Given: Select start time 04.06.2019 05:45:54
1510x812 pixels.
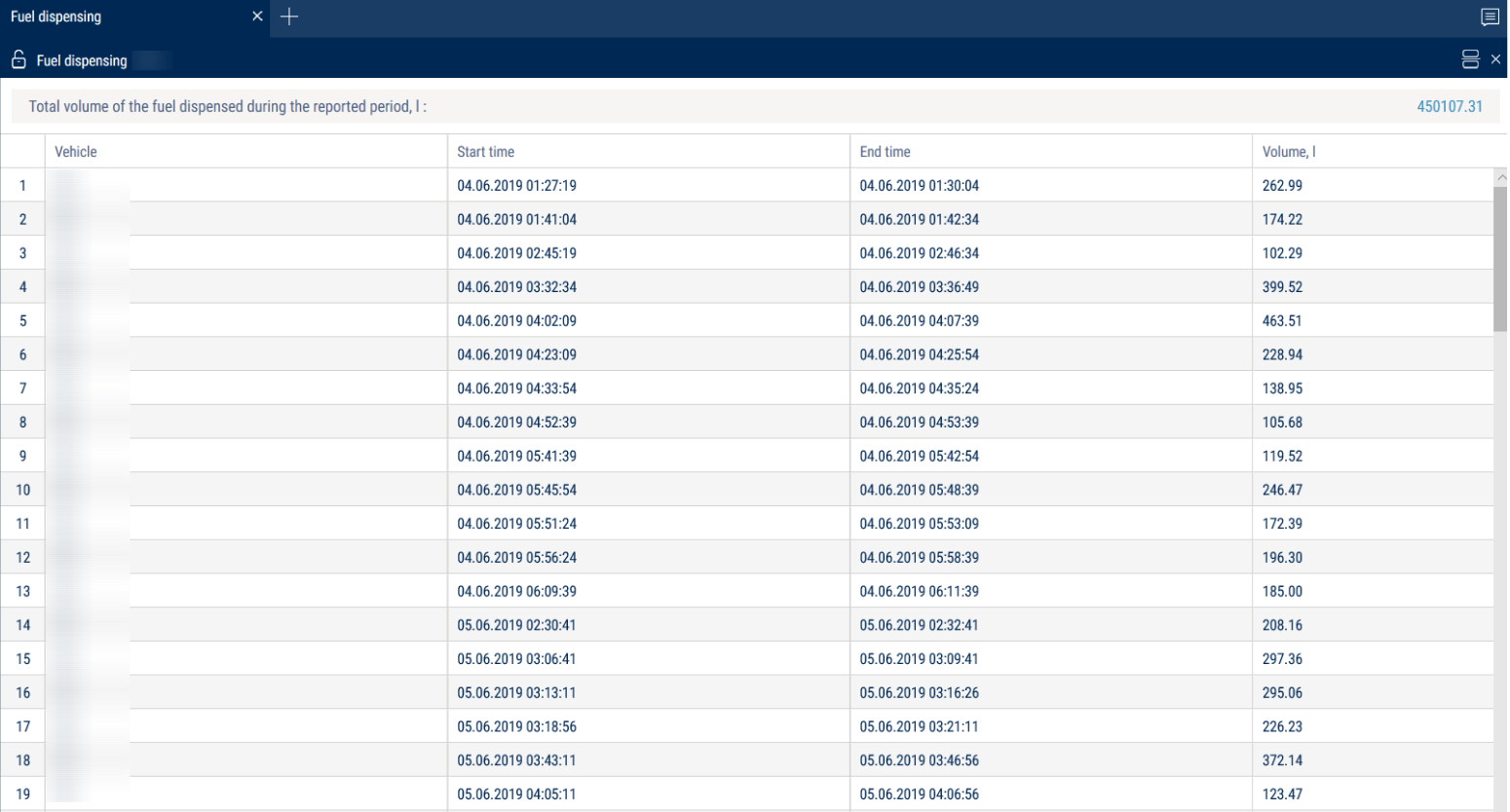Looking at the screenshot, I should pyautogui.click(x=516, y=490).
